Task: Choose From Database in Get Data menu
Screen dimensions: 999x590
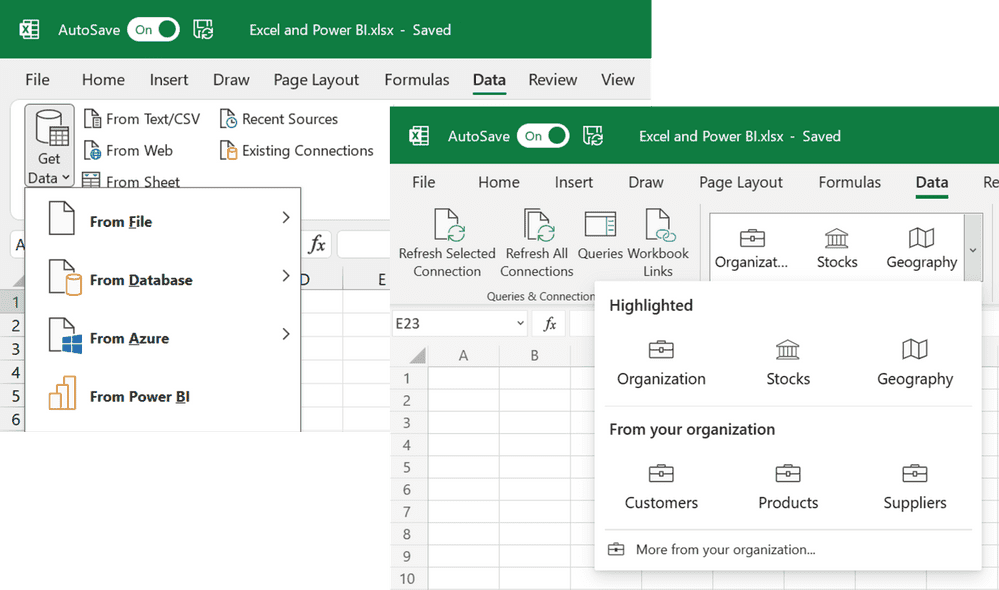Action: 162,277
